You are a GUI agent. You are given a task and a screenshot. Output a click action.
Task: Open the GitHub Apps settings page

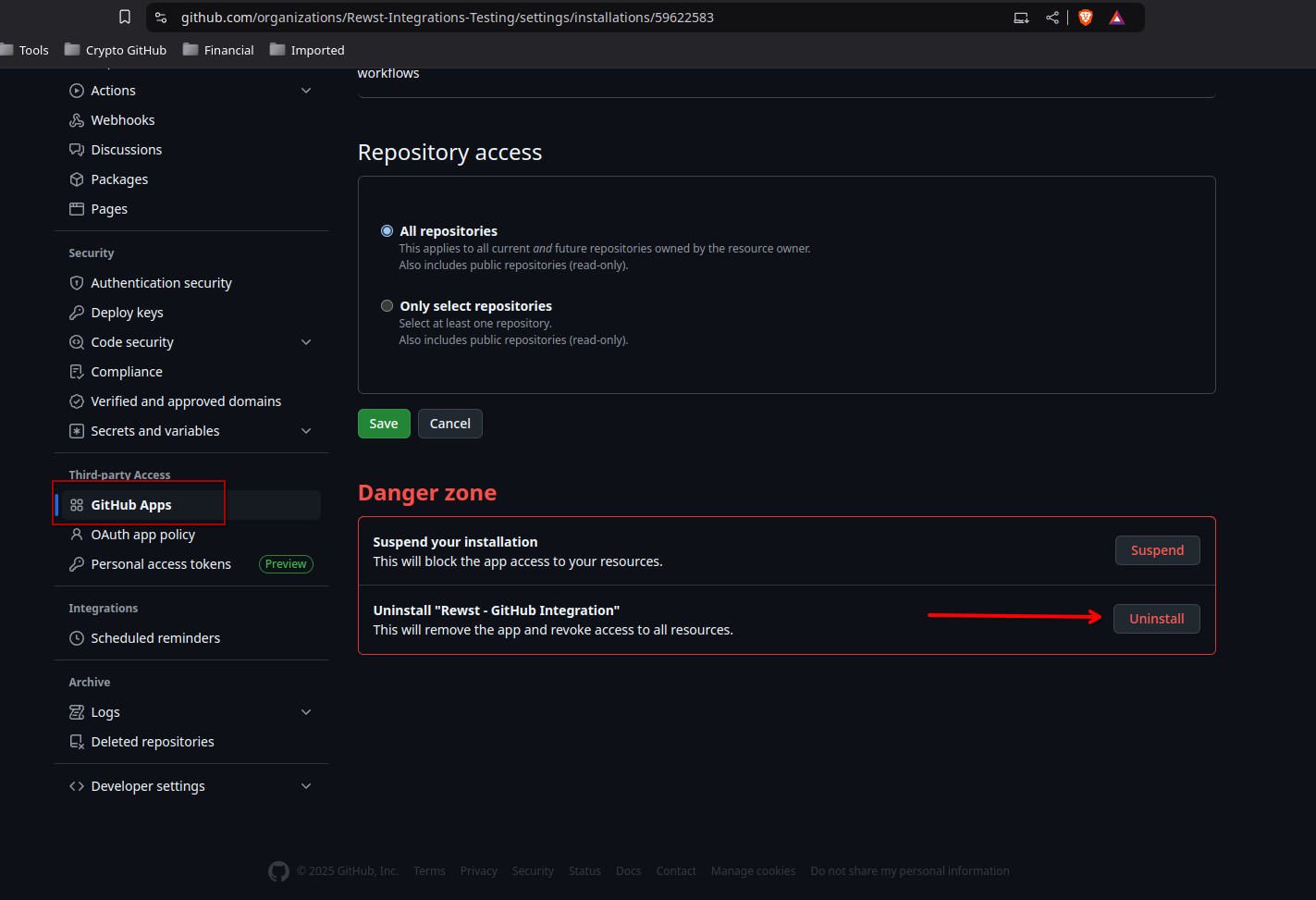coord(131,505)
